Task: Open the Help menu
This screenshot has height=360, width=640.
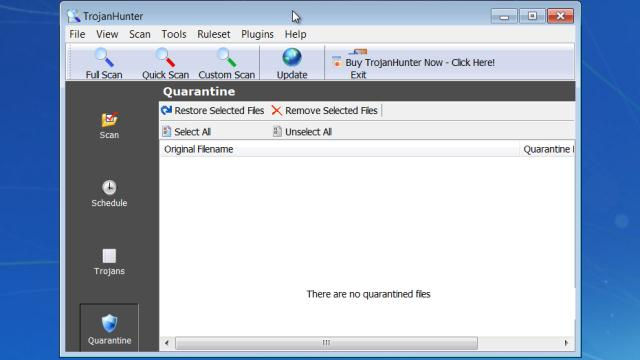Action: 296,34
